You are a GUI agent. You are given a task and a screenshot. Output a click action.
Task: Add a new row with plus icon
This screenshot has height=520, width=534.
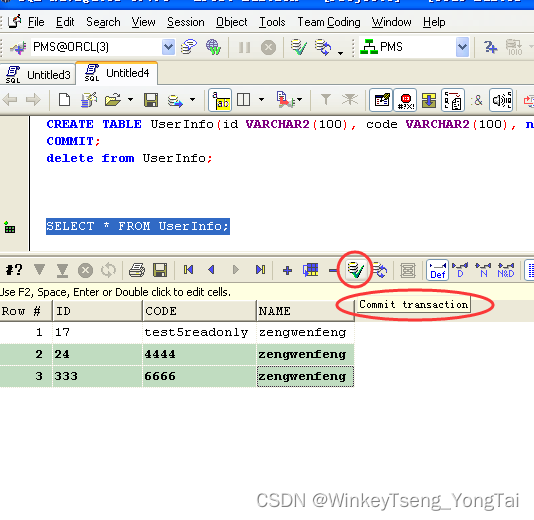point(287,270)
